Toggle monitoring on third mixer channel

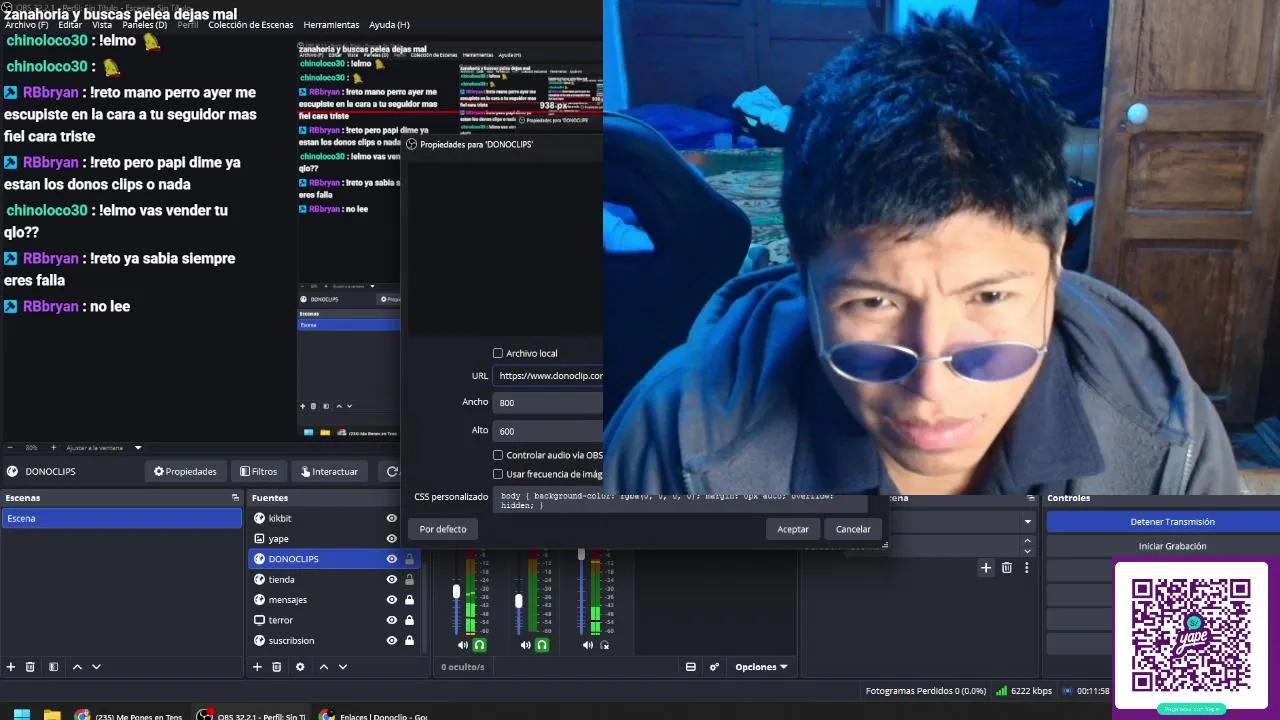tap(604, 645)
